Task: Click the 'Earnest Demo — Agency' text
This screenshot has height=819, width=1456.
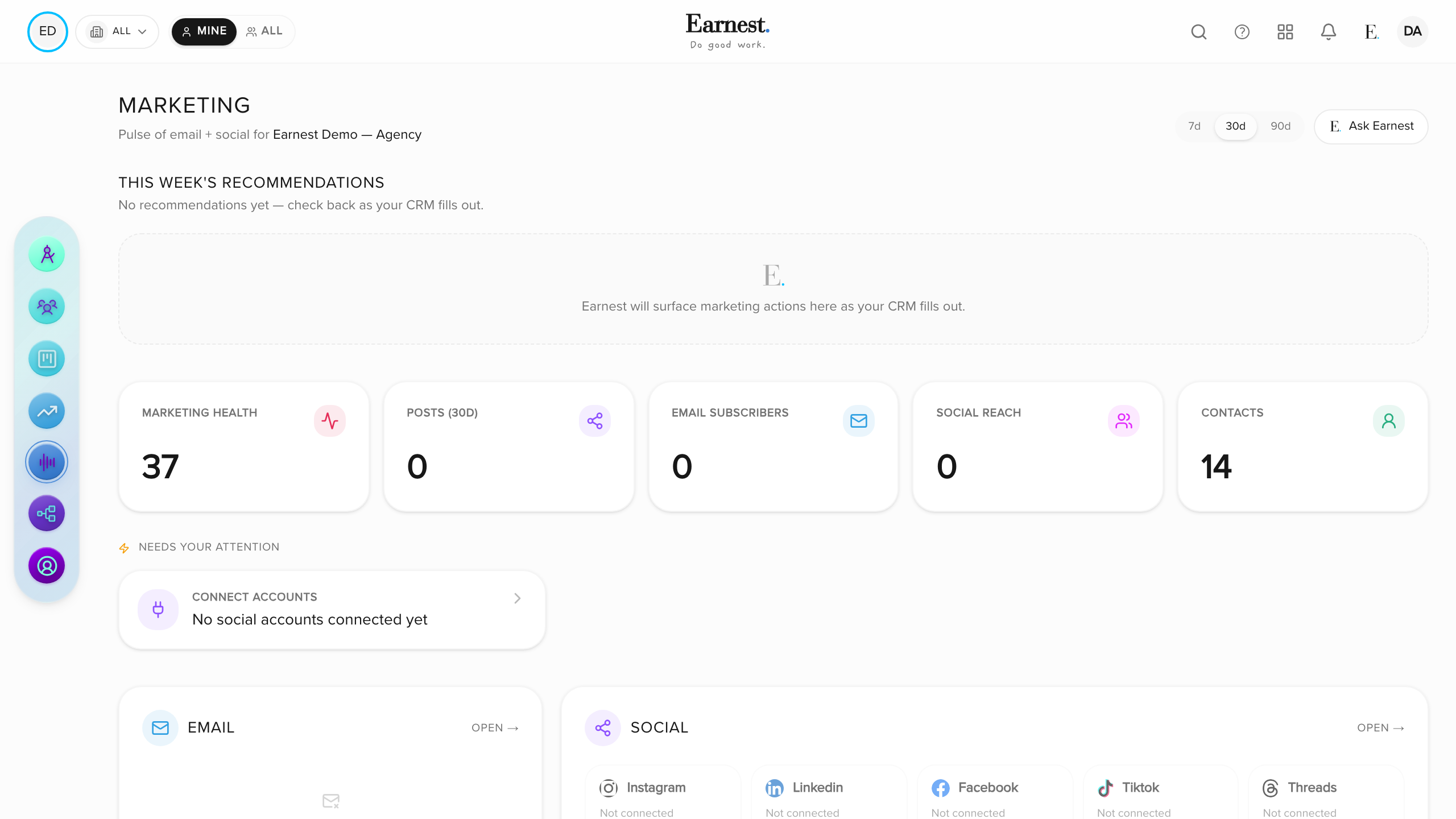Action: (347, 135)
